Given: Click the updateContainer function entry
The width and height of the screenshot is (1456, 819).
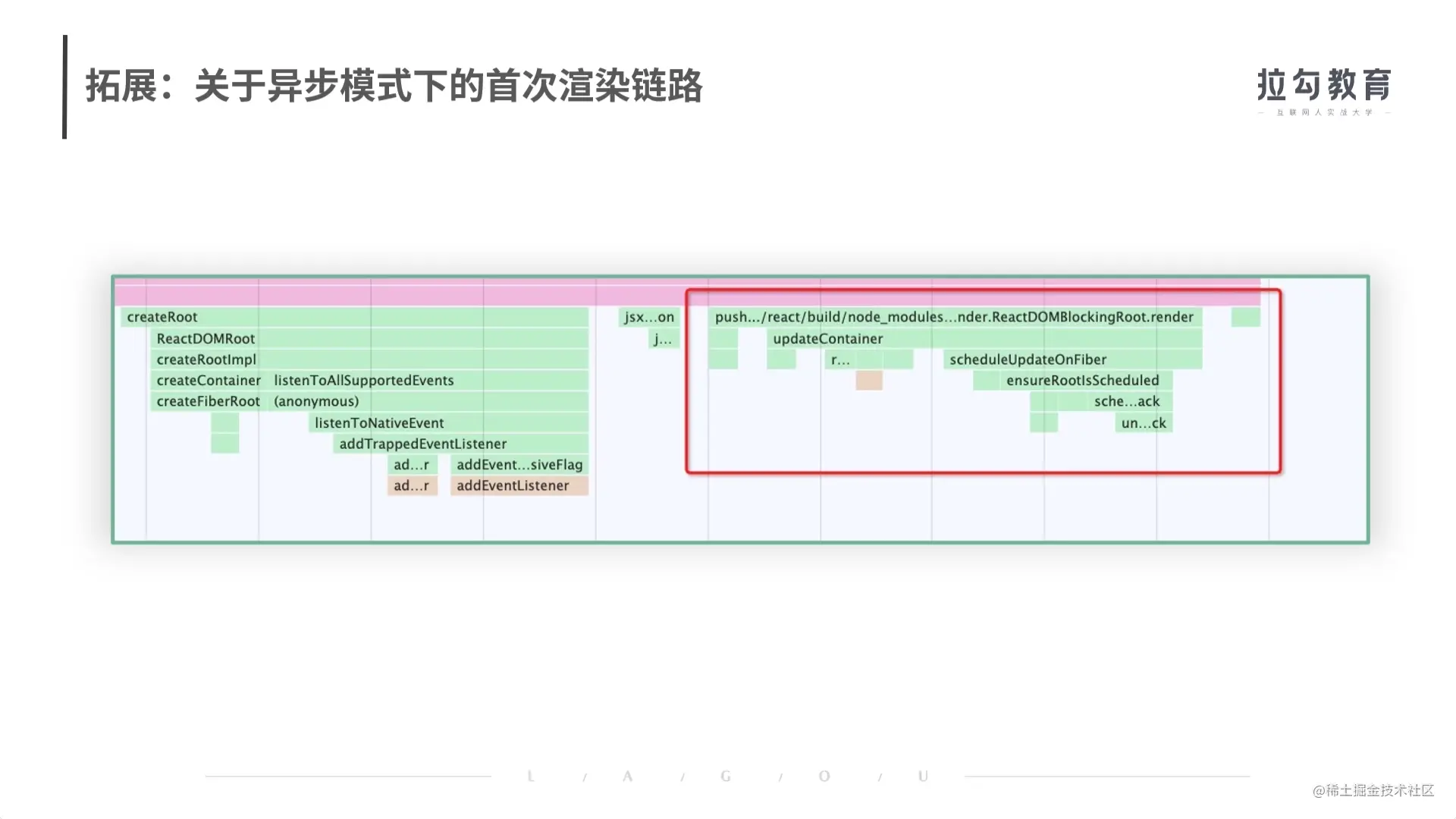Looking at the screenshot, I should 828,338.
